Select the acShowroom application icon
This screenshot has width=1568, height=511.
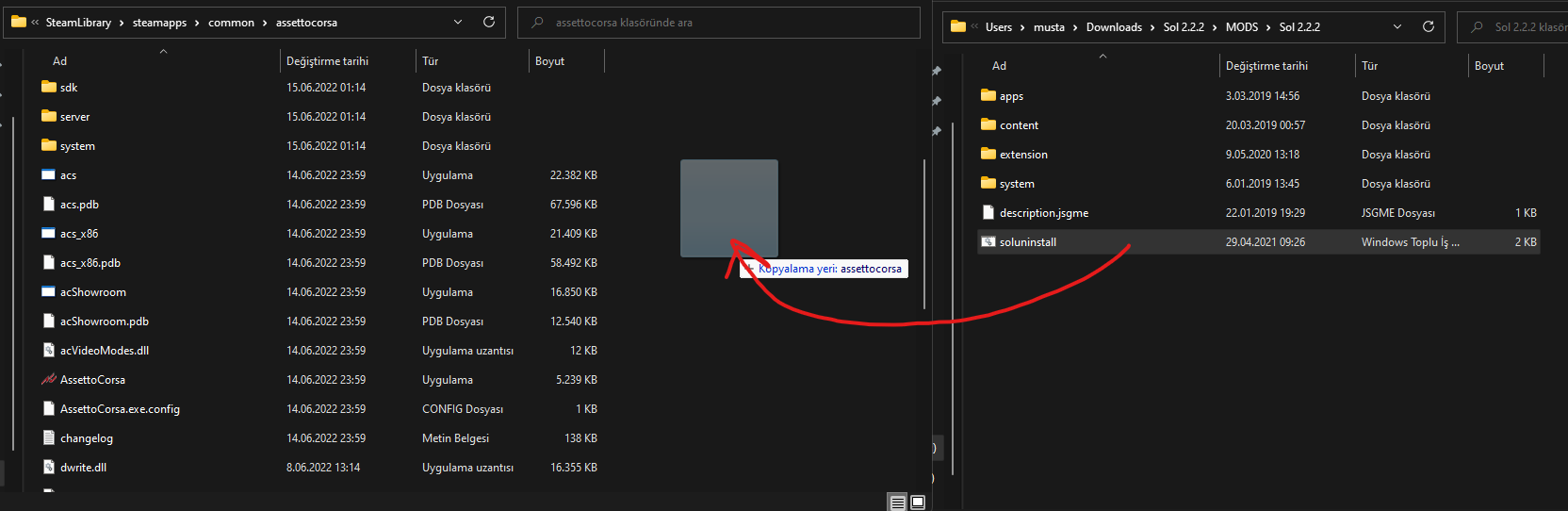click(49, 291)
